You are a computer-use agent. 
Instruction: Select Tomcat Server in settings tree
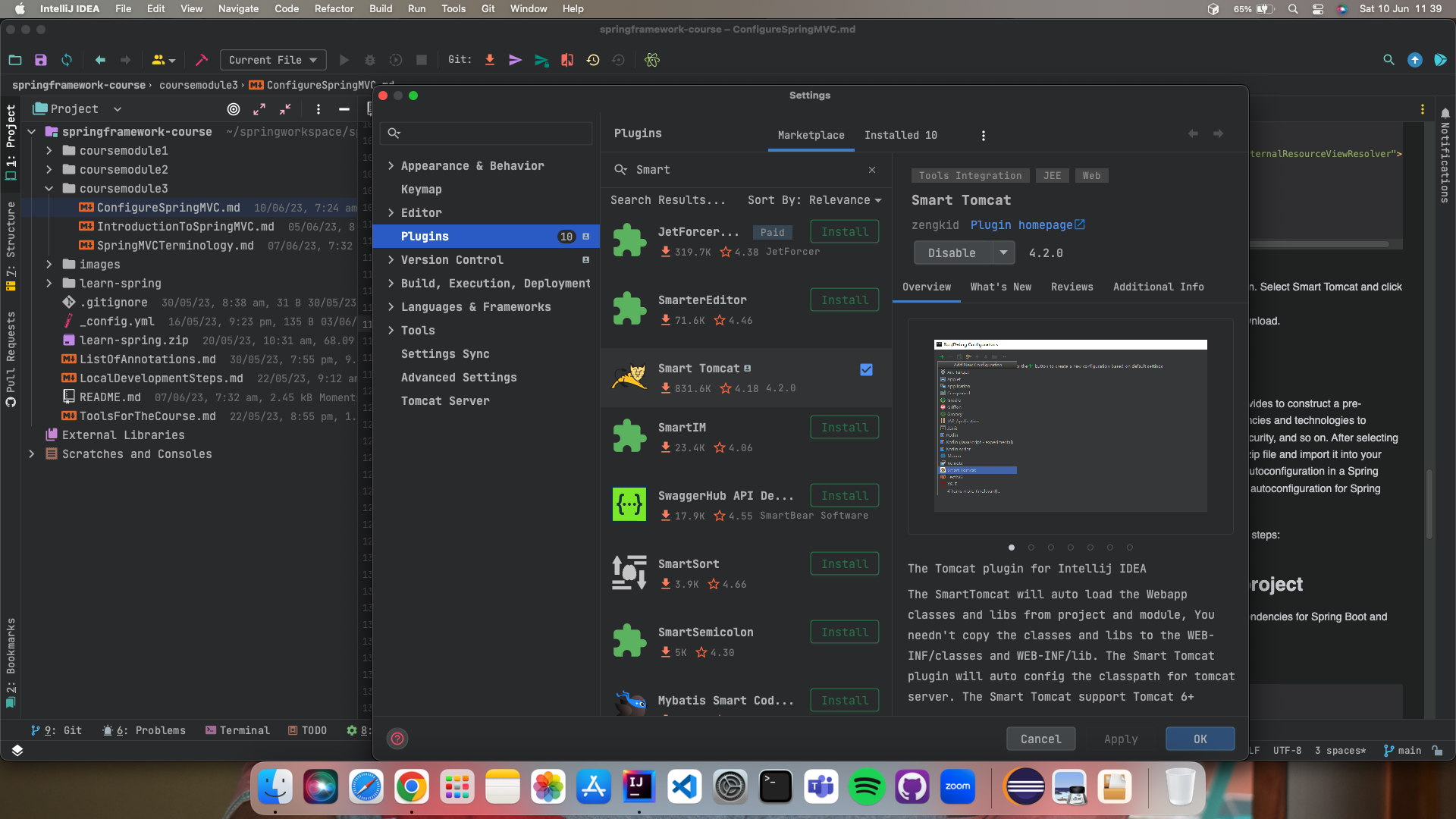[x=445, y=401]
